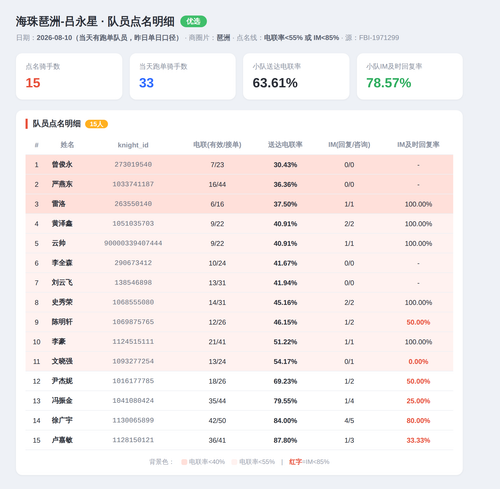Select rider name 文晓强
Viewport: 500px width, 489px height.
pos(62,361)
